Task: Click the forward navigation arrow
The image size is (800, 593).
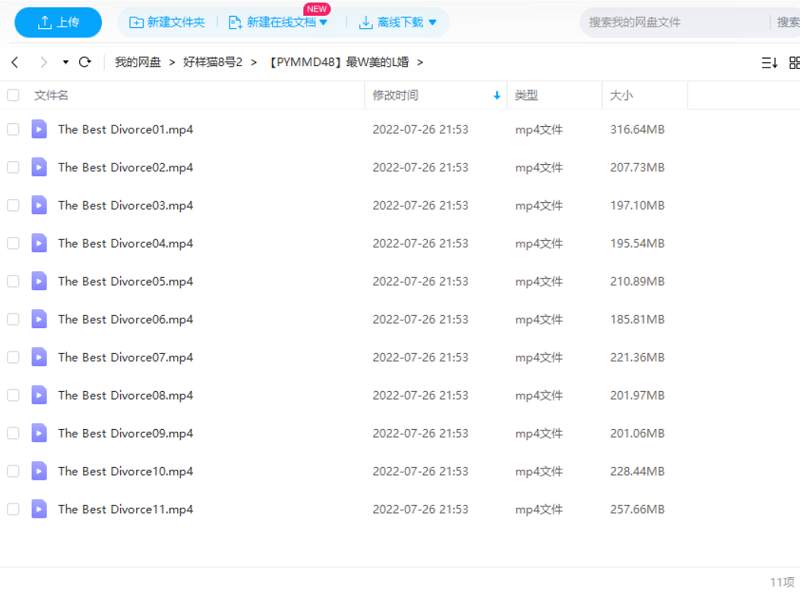Action: 43,62
